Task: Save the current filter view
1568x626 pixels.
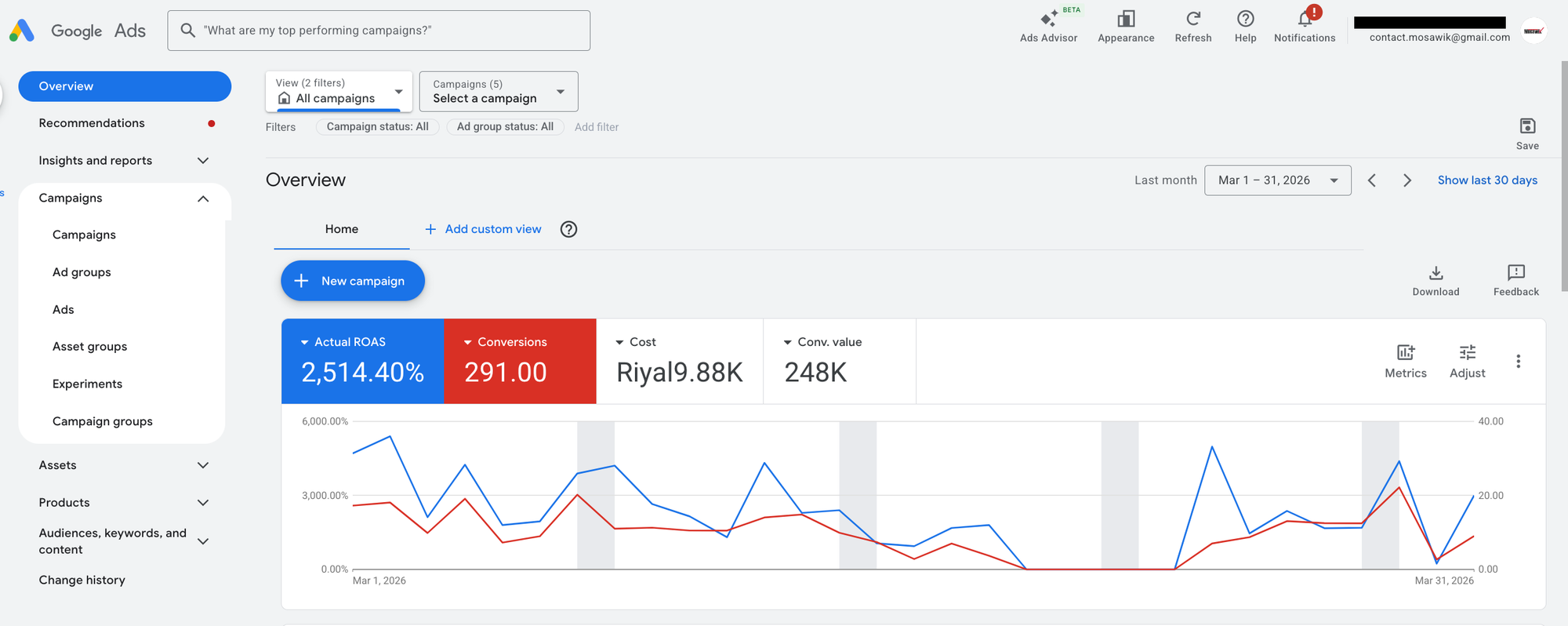Action: click(1526, 127)
